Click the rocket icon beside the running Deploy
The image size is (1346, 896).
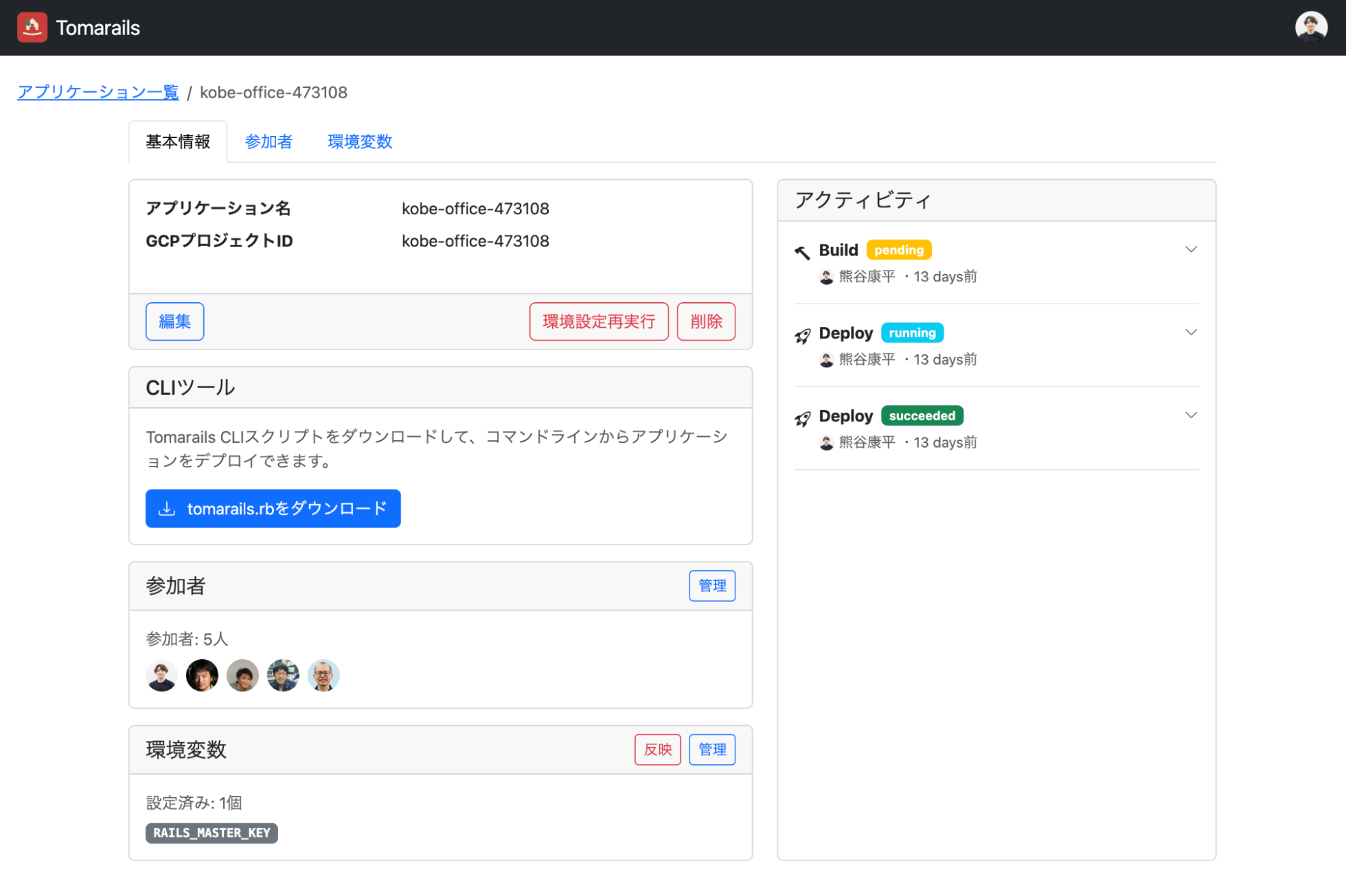coord(802,335)
